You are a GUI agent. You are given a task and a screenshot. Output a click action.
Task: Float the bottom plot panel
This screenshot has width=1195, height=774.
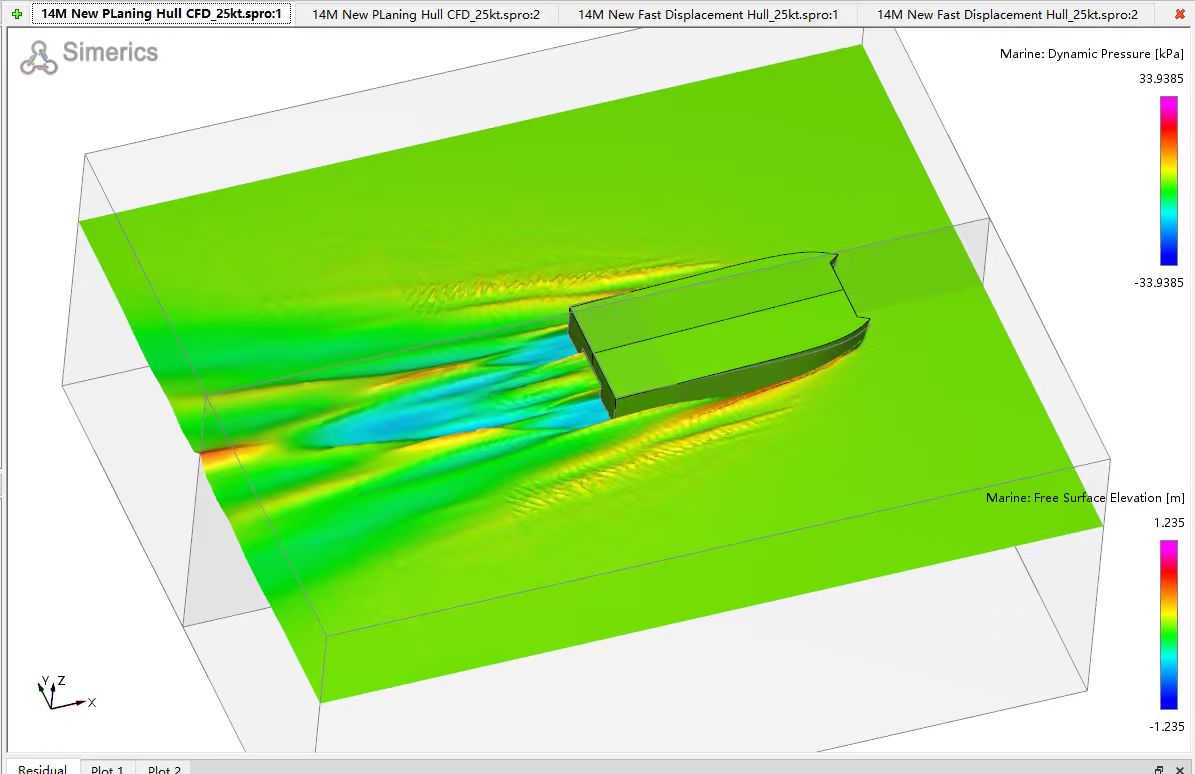pyautogui.click(x=1159, y=769)
